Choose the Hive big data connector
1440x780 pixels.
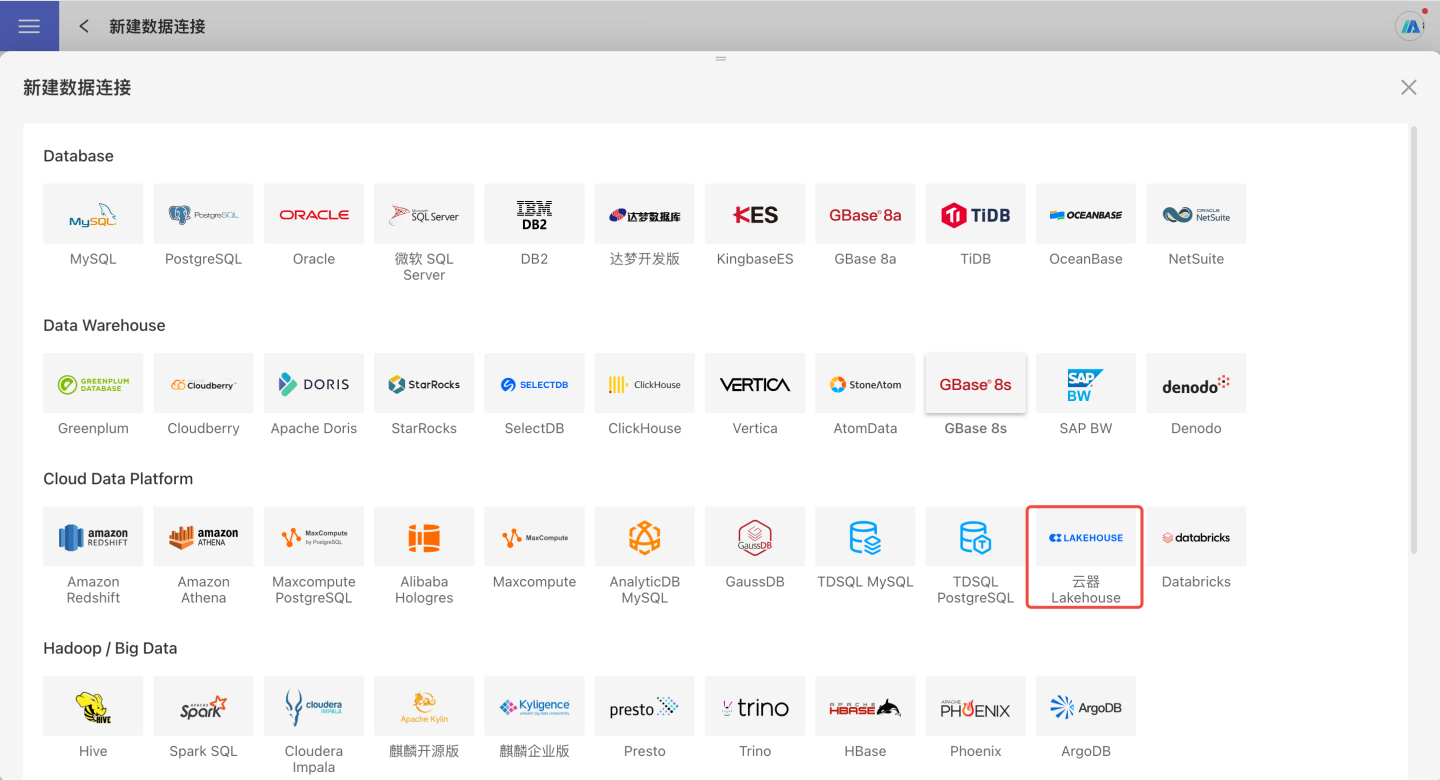[x=93, y=708]
